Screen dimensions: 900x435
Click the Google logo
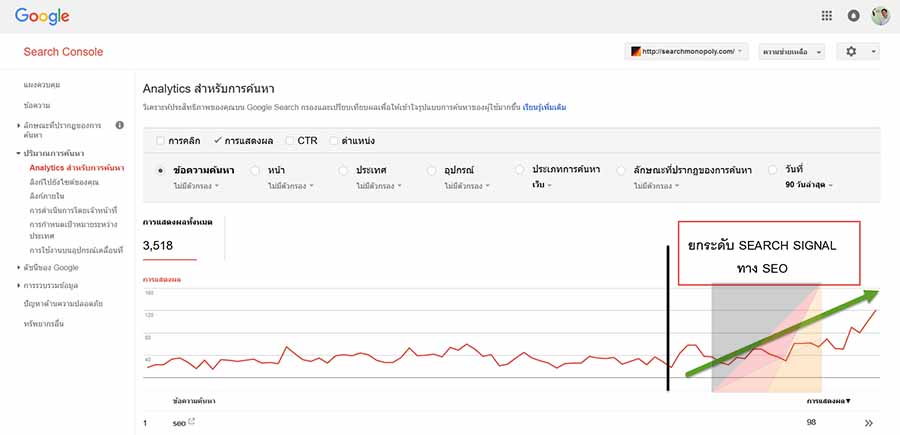click(42, 16)
